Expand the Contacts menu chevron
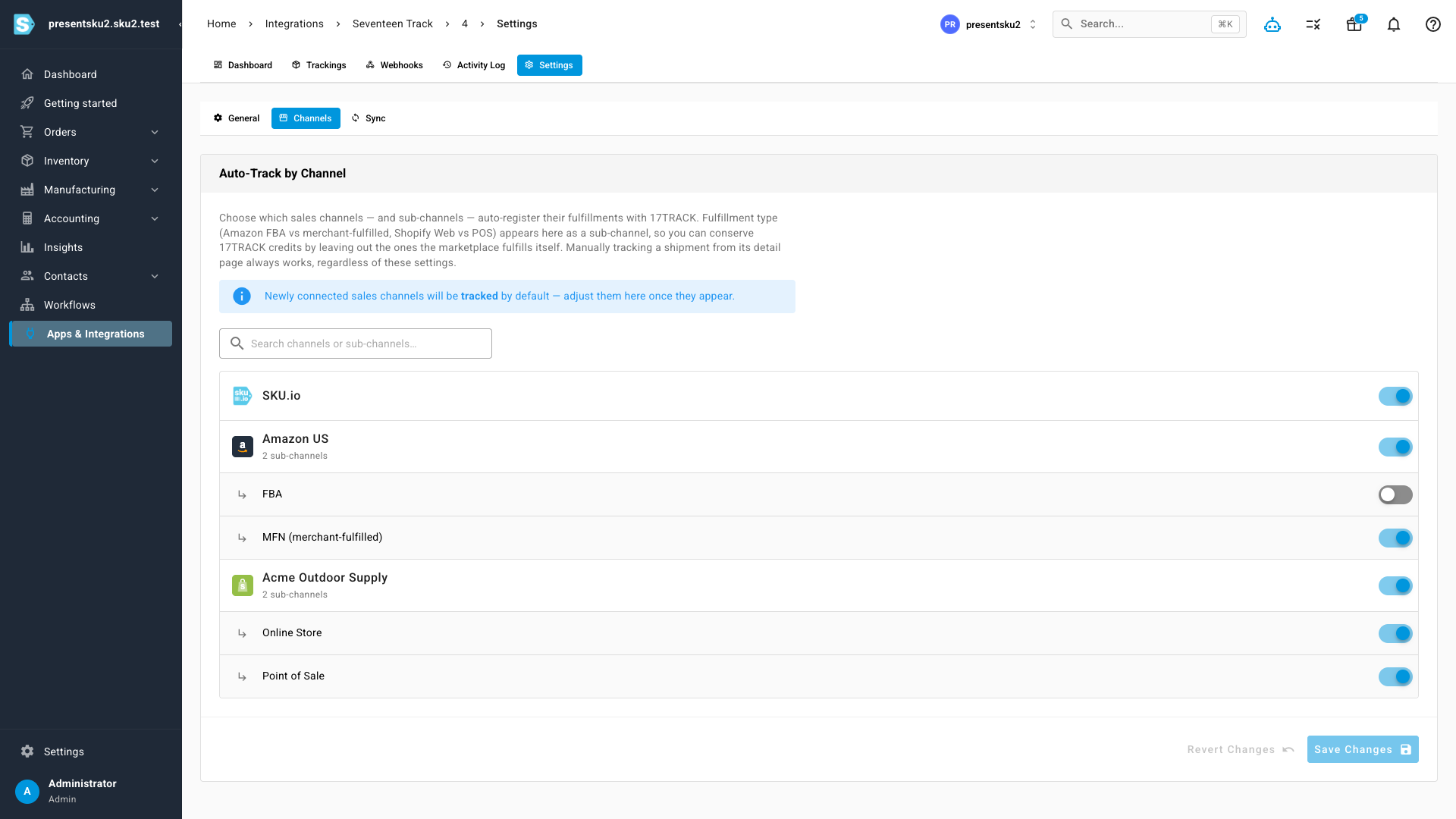 tap(155, 276)
